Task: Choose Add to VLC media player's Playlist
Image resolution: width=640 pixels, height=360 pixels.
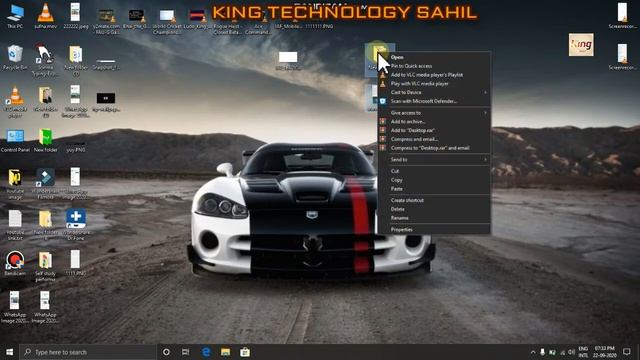Action: tap(434, 75)
